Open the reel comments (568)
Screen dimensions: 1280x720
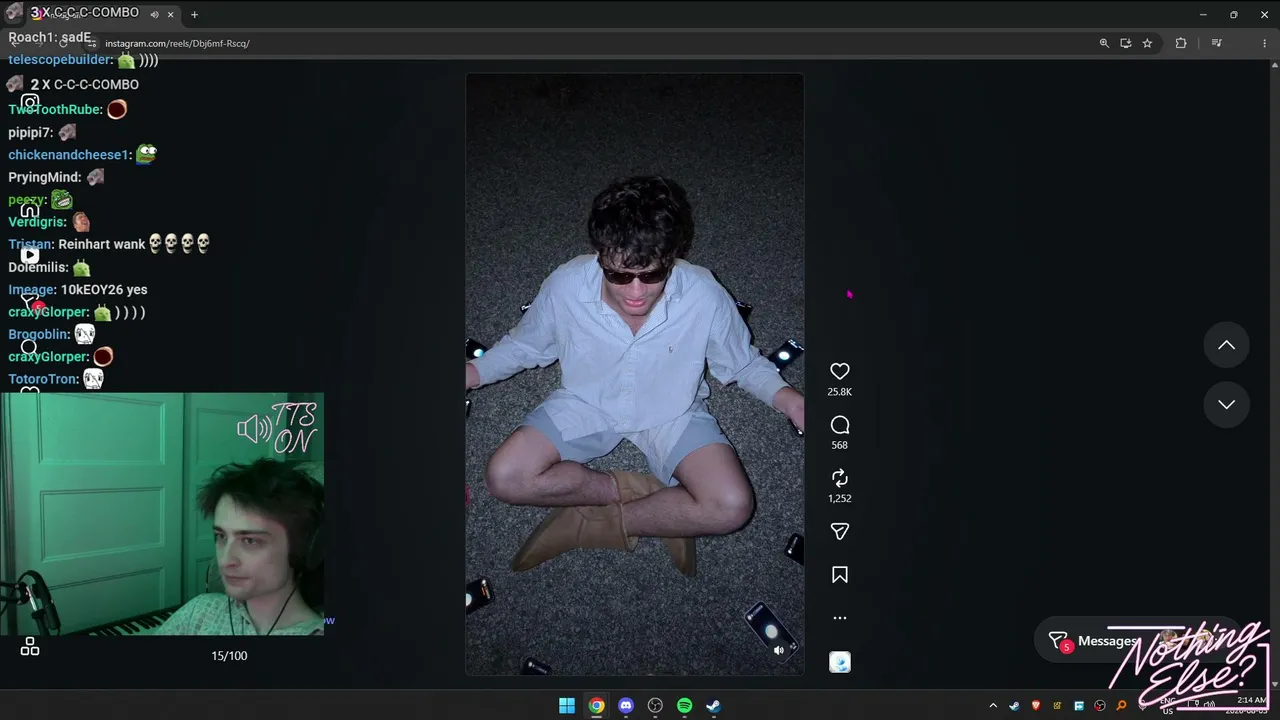840,425
